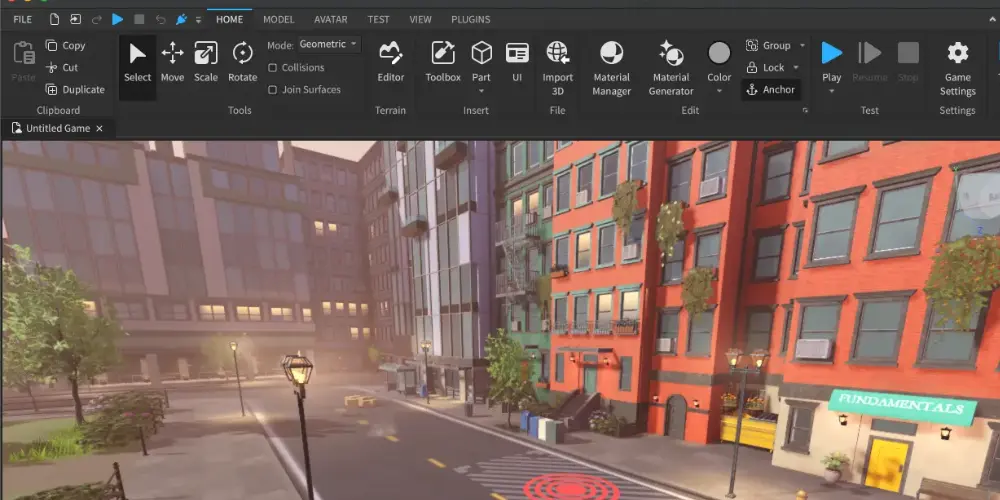Click the Cut button

tap(62, 67)
